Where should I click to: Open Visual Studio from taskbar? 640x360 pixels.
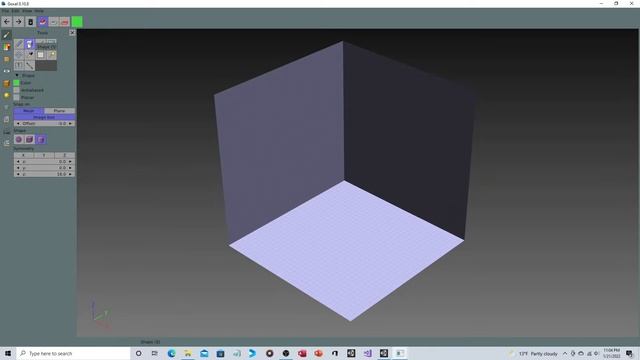coord(367,353)
